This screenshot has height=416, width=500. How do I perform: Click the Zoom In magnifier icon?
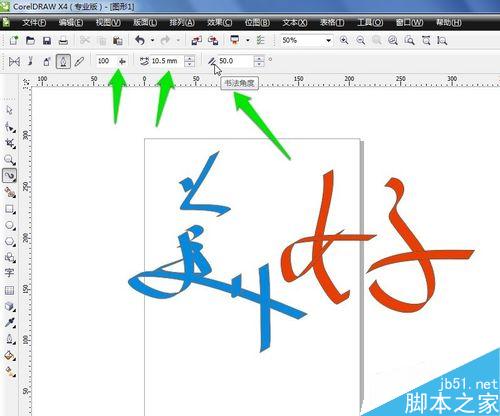click(x=344, y=41)
